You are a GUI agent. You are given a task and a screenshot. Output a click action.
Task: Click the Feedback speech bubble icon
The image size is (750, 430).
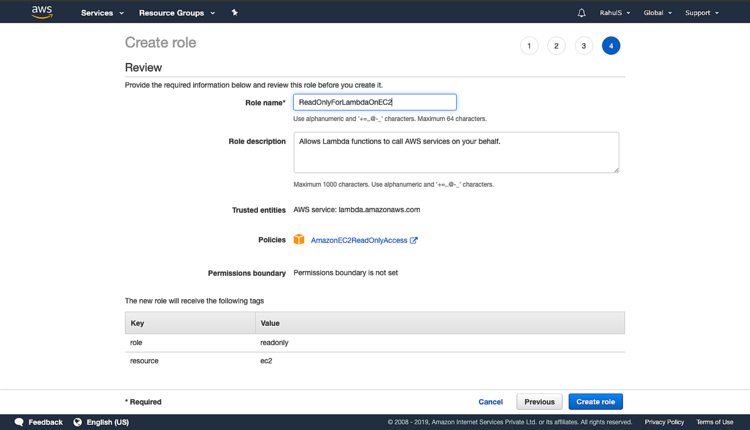coord(19,422)
